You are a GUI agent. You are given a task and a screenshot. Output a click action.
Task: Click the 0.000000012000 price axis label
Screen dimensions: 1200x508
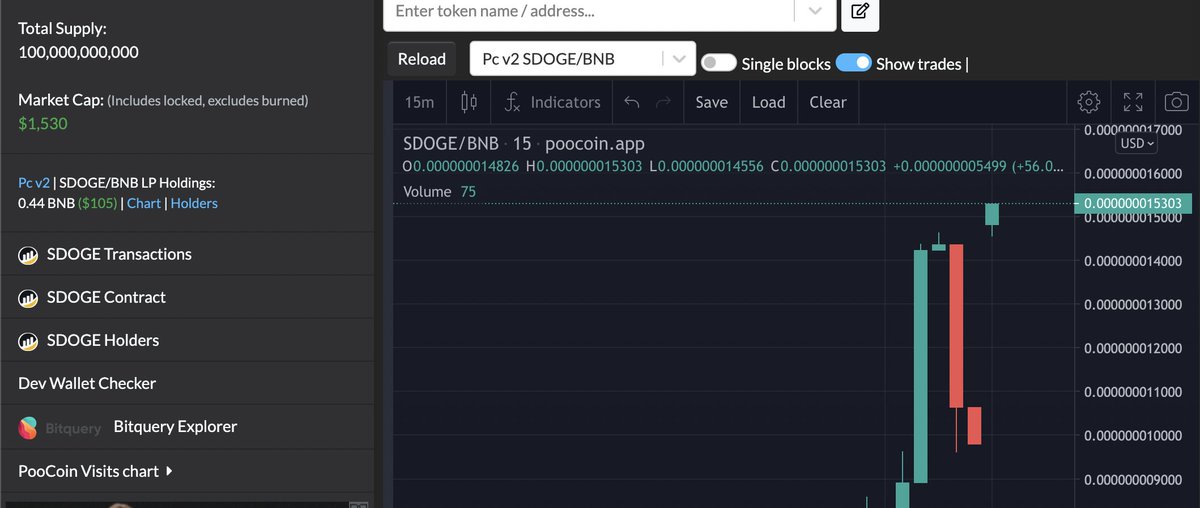[x=1133, y=348]
